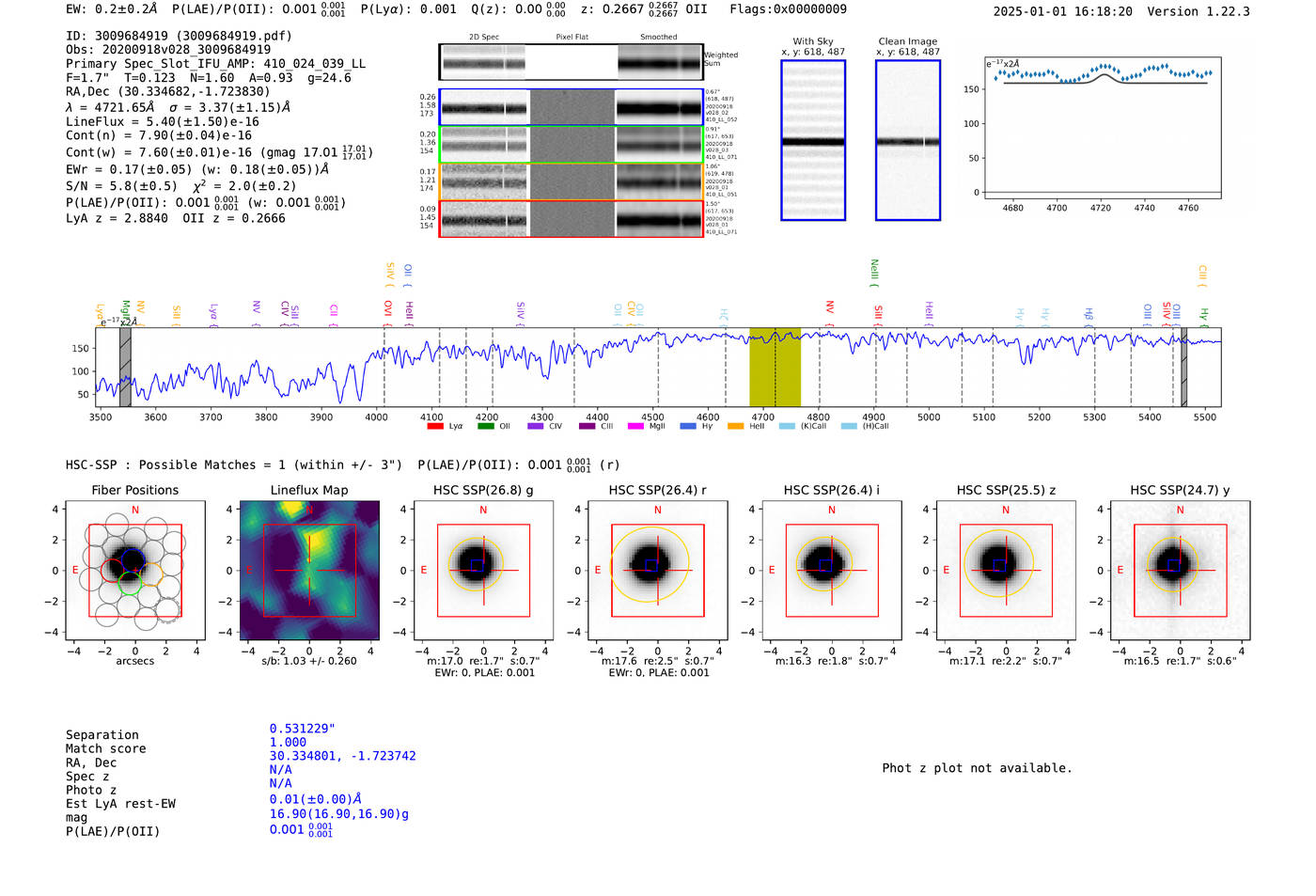Click the Primary Spec_Slot_IFU_AMP text

click(216, 63)
